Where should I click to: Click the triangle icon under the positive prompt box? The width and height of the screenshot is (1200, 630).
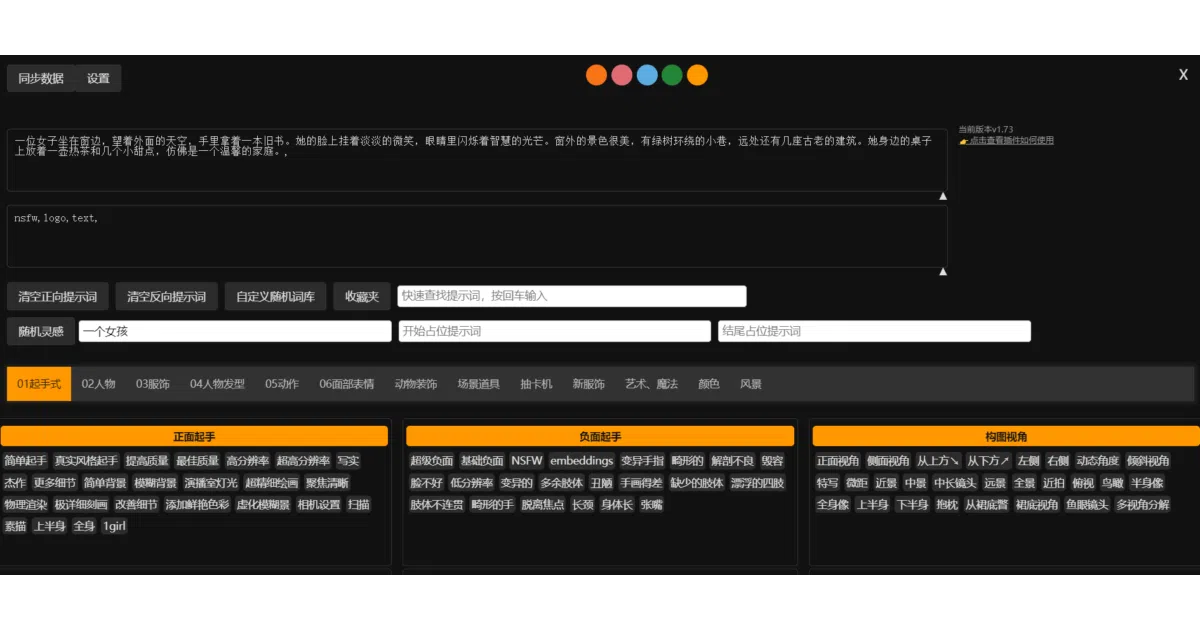click(942, 196)
